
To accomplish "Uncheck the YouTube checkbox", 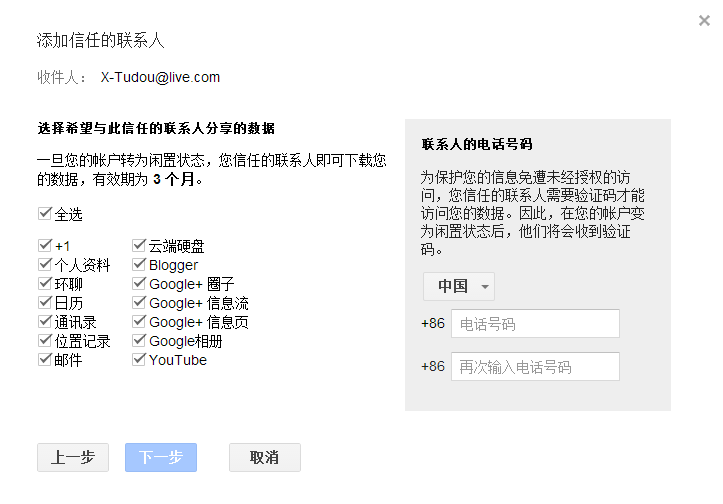I will (x=139, y=360).
